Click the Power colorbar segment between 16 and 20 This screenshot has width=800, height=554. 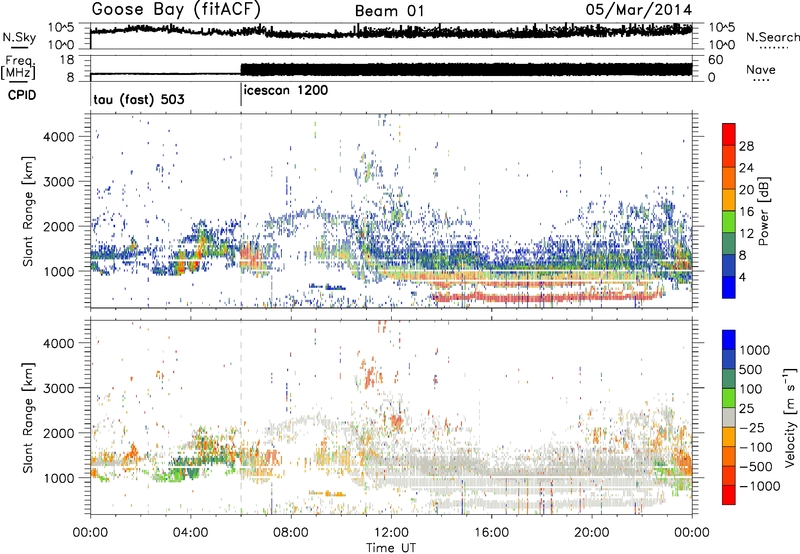click(x=729, y=200)
